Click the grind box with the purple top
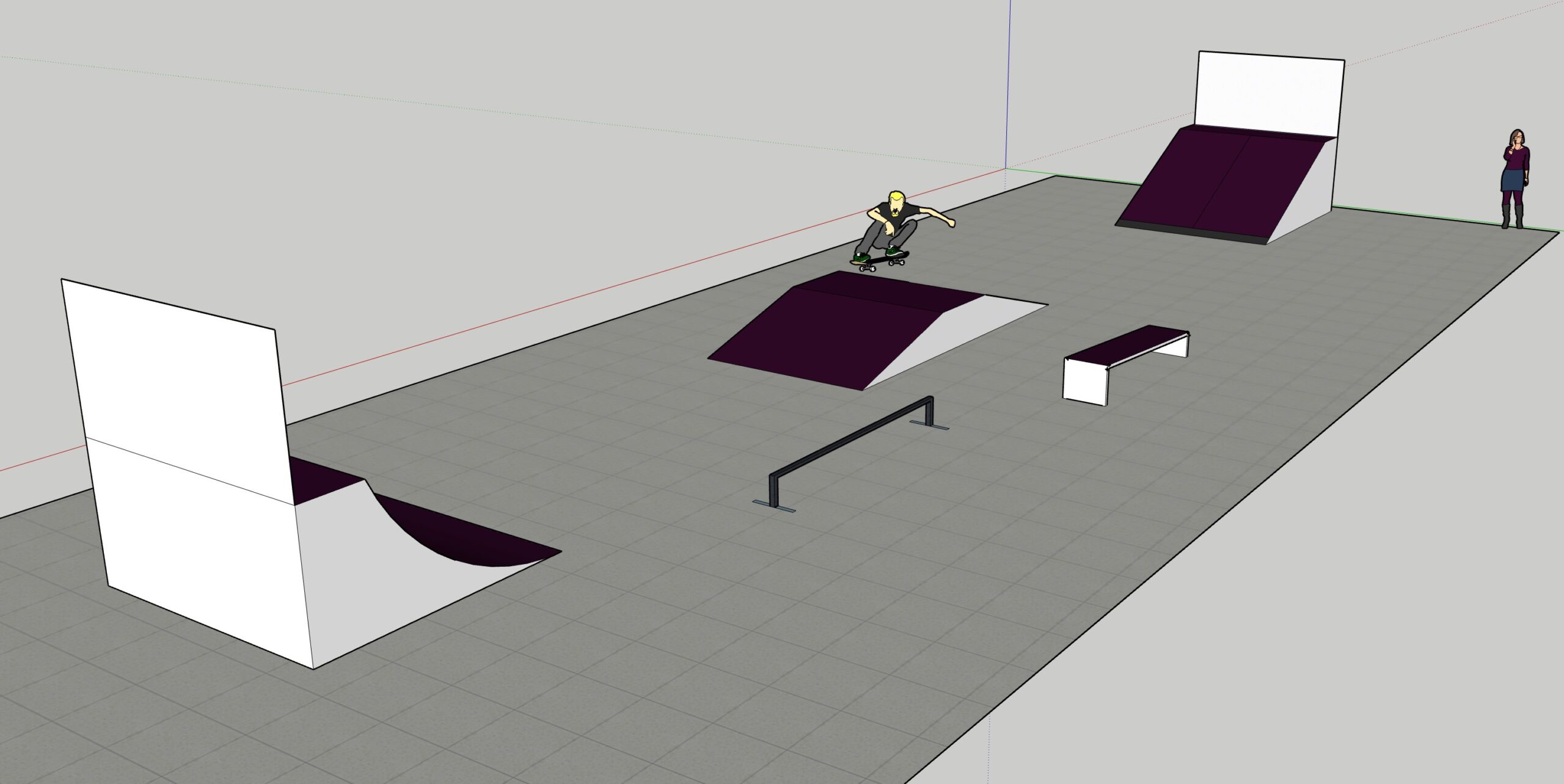 [1126, 365]
